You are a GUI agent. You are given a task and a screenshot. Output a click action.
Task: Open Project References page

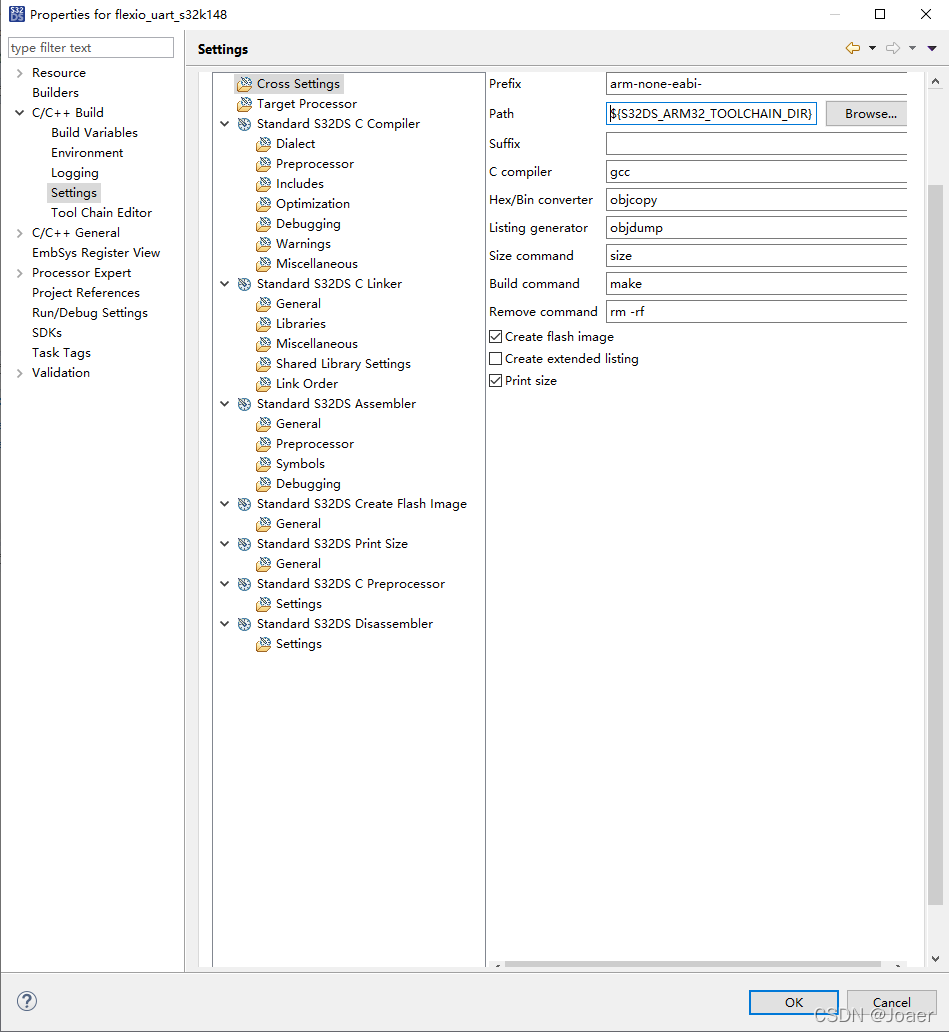86,293
